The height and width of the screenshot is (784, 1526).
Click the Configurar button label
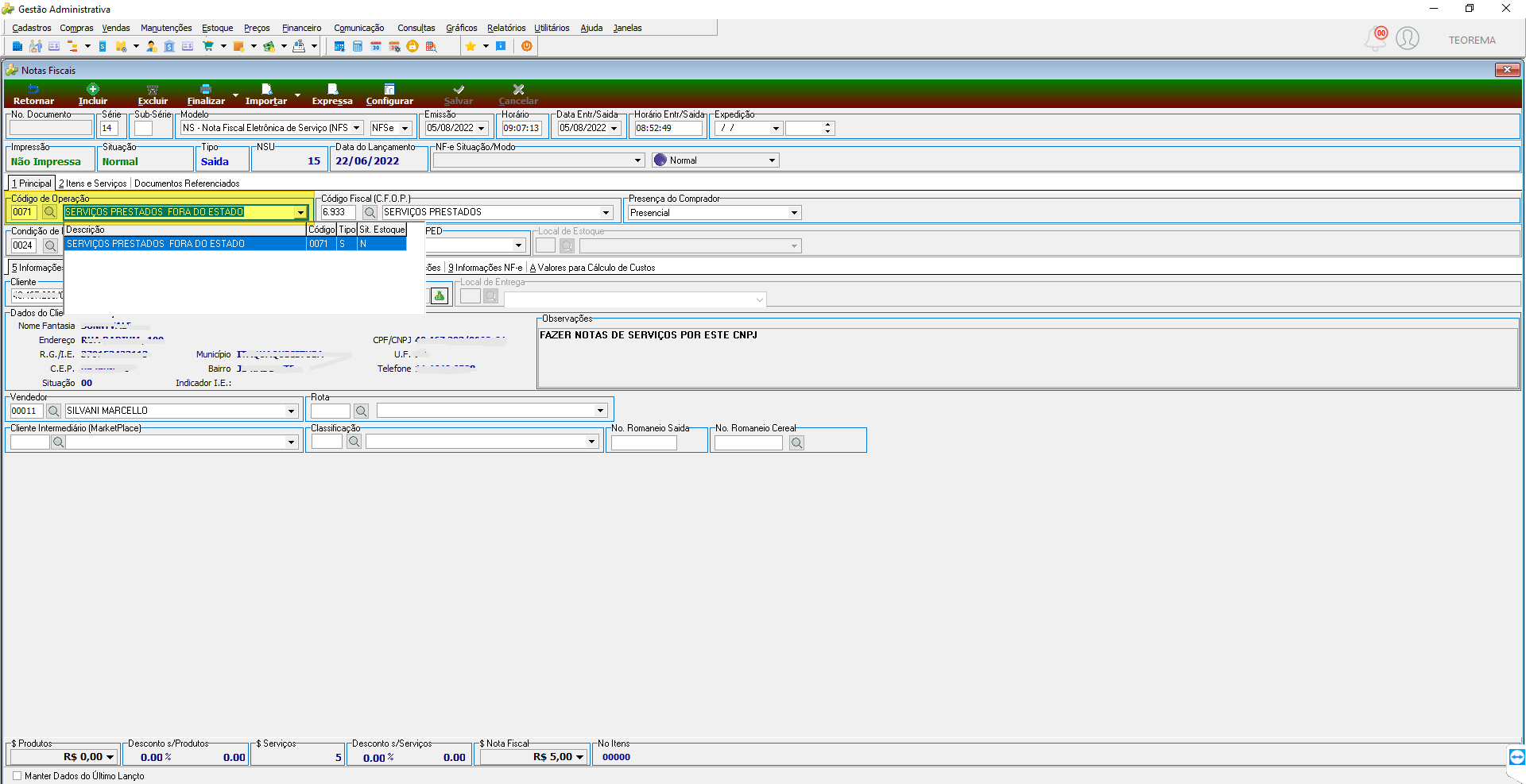click(x=389, y=101)
